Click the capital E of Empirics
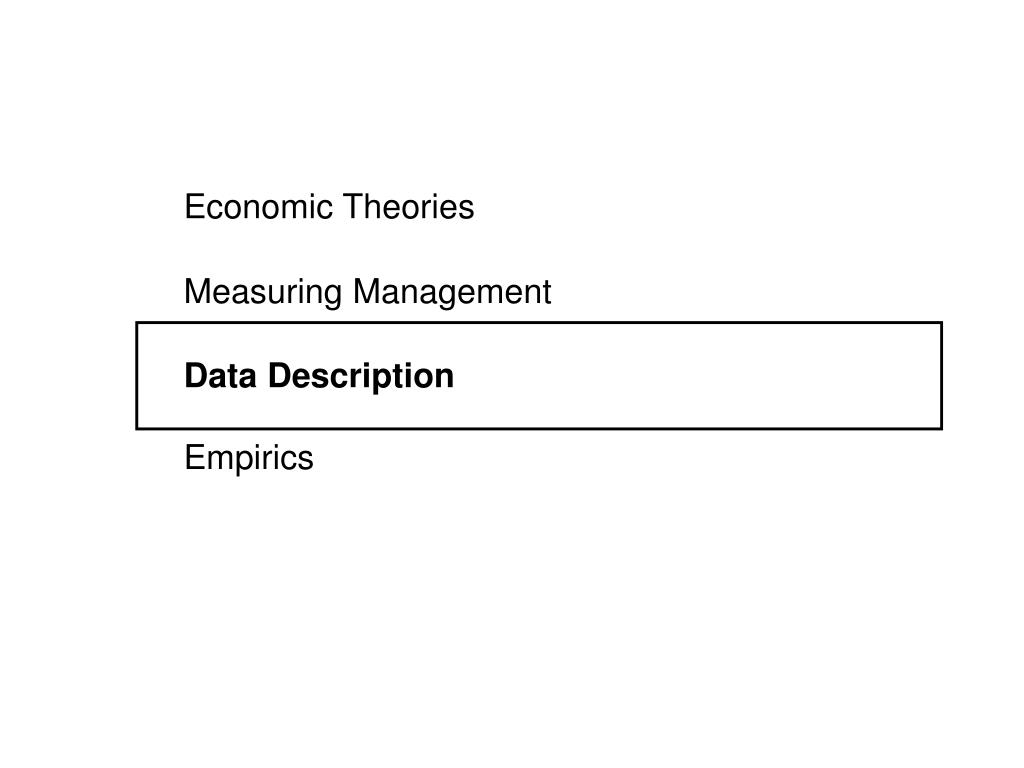Image resolution: width=1024 pixels, height=768 pixels. tap(195, 457)
